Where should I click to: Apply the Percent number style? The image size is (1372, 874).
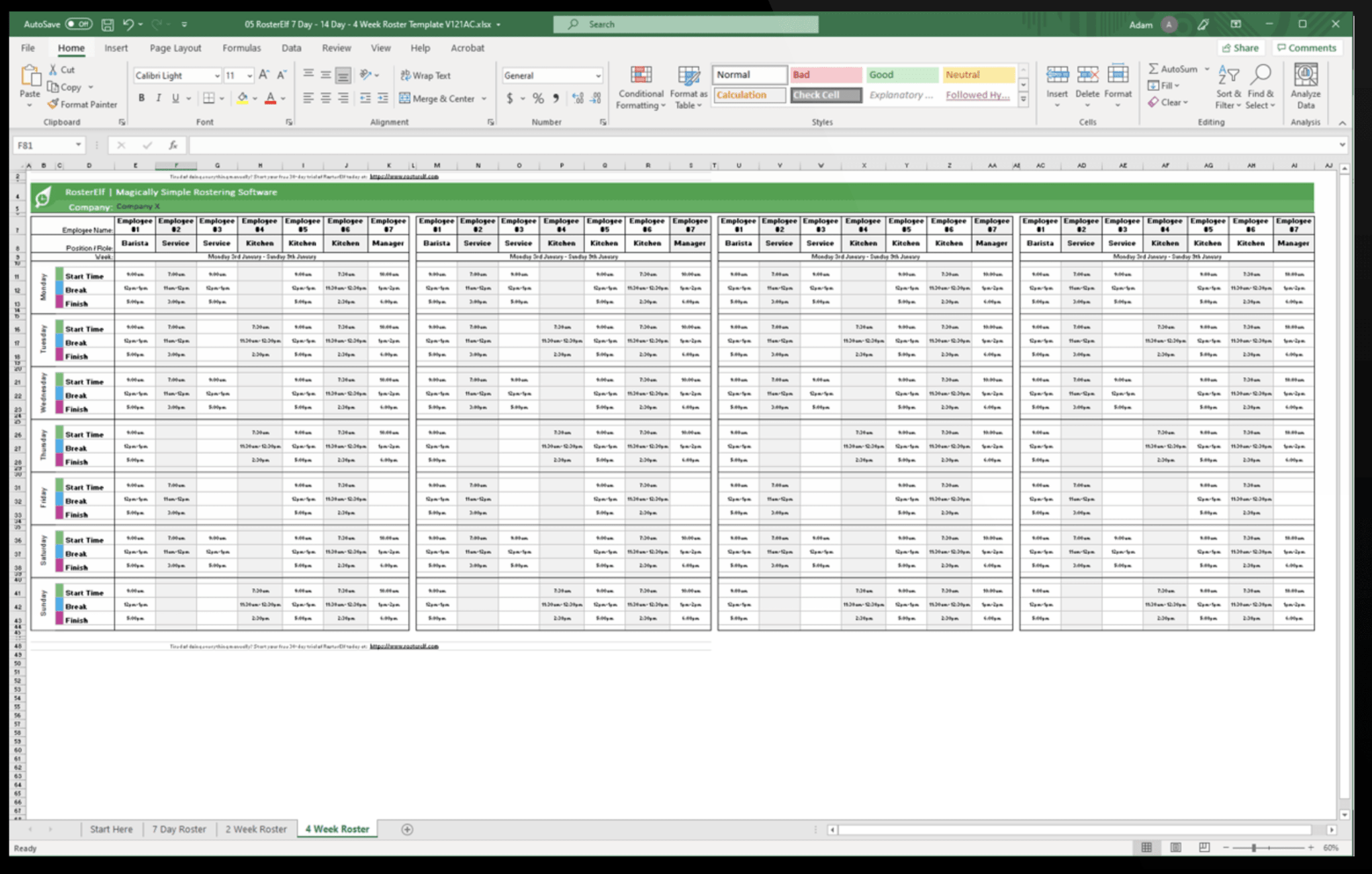[x=536, y=98]
